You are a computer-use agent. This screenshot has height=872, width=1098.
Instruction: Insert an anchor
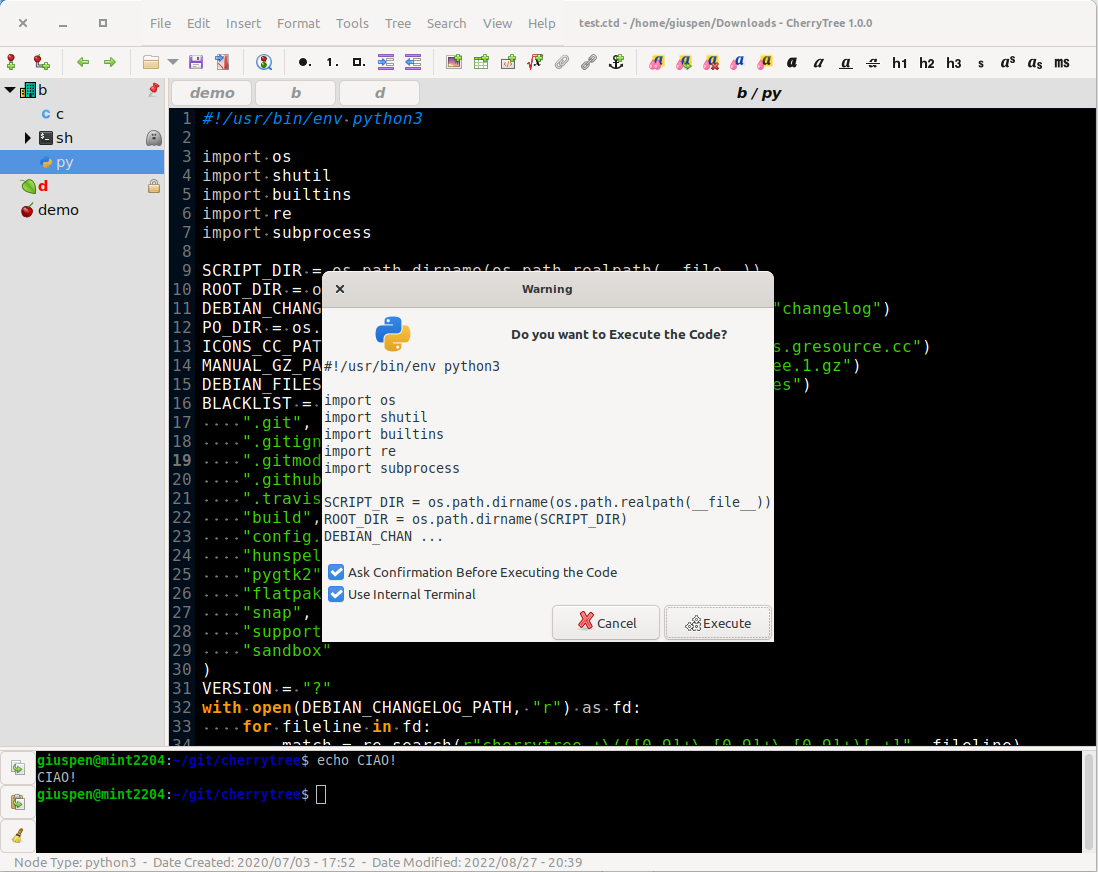[x=617, y=62]
